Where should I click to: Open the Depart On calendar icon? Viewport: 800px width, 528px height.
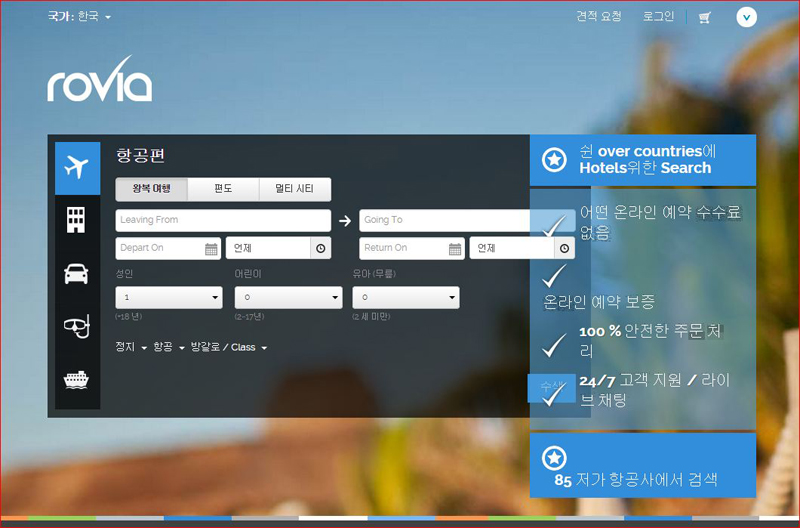[211, 249]
